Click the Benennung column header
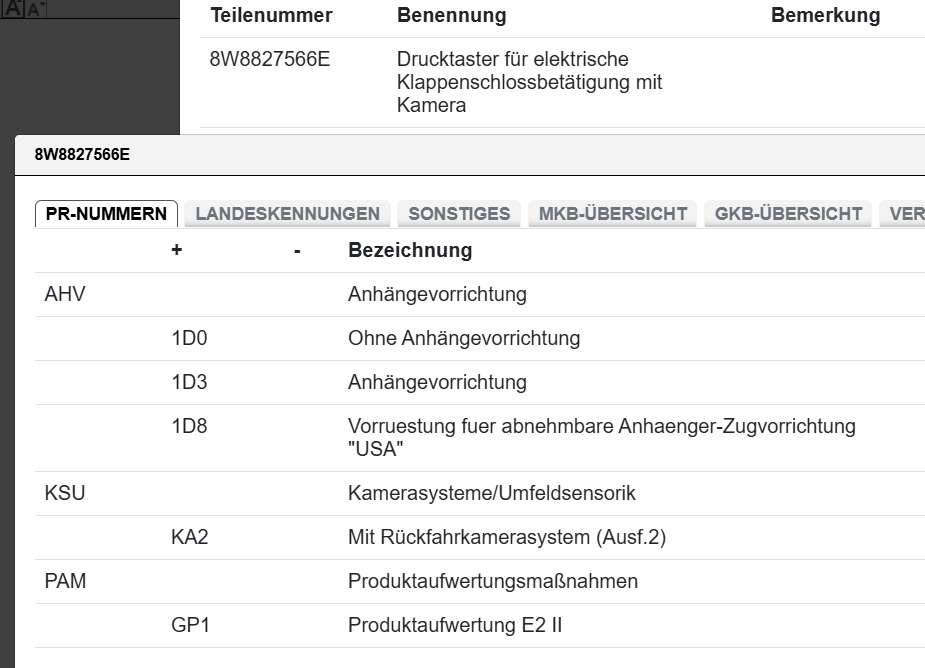Image resolution: width=925 pixels, height=668 pixels. click(x=451, y=16)
